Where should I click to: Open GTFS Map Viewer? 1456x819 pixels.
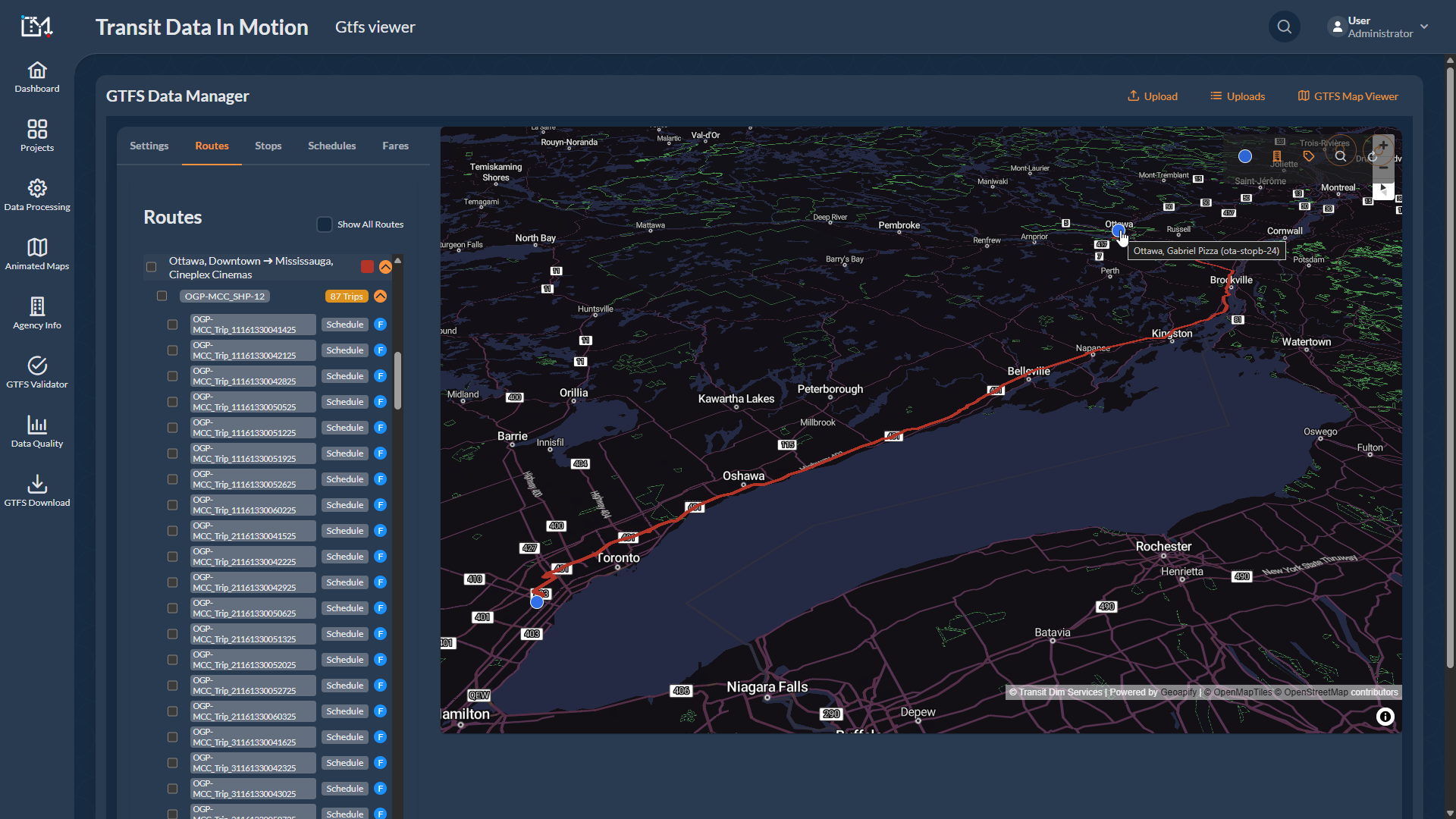[1348, 96]
